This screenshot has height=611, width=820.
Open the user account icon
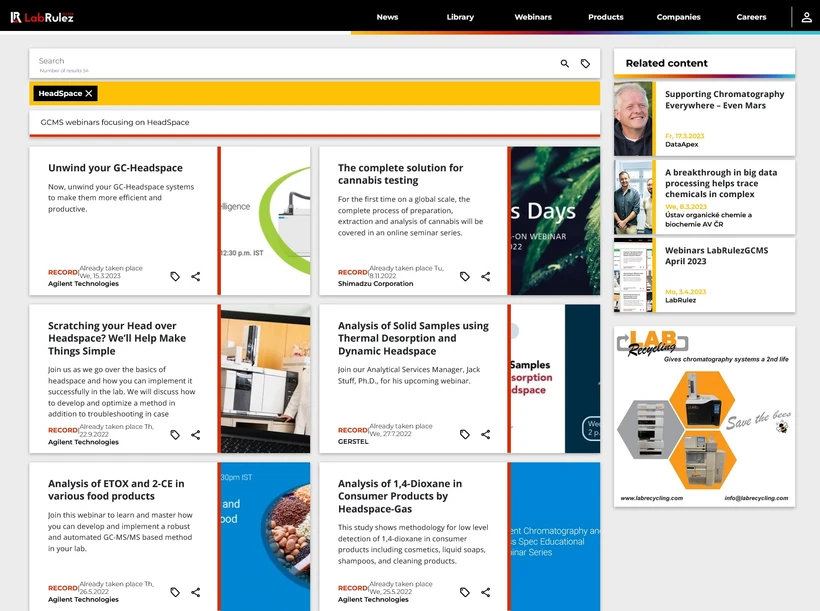click(x=806, y=17)
